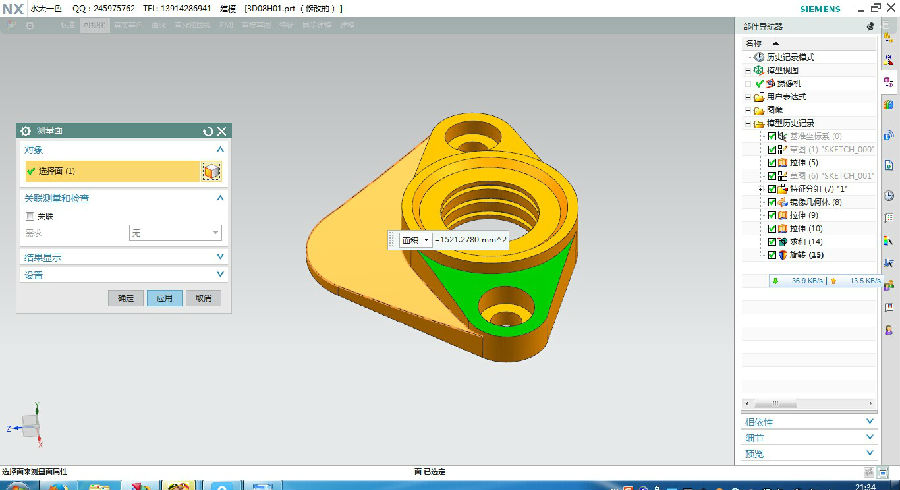Uncheck the Revolve (15) feature checkbox
Viewport: 900px width, 490px height.
772,255
